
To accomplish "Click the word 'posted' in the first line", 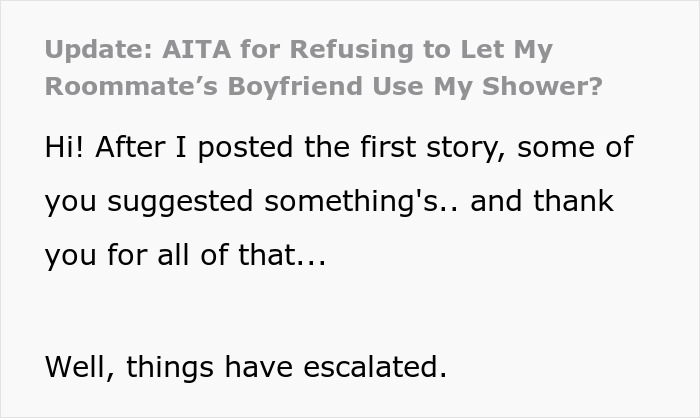I will point(246,147).
